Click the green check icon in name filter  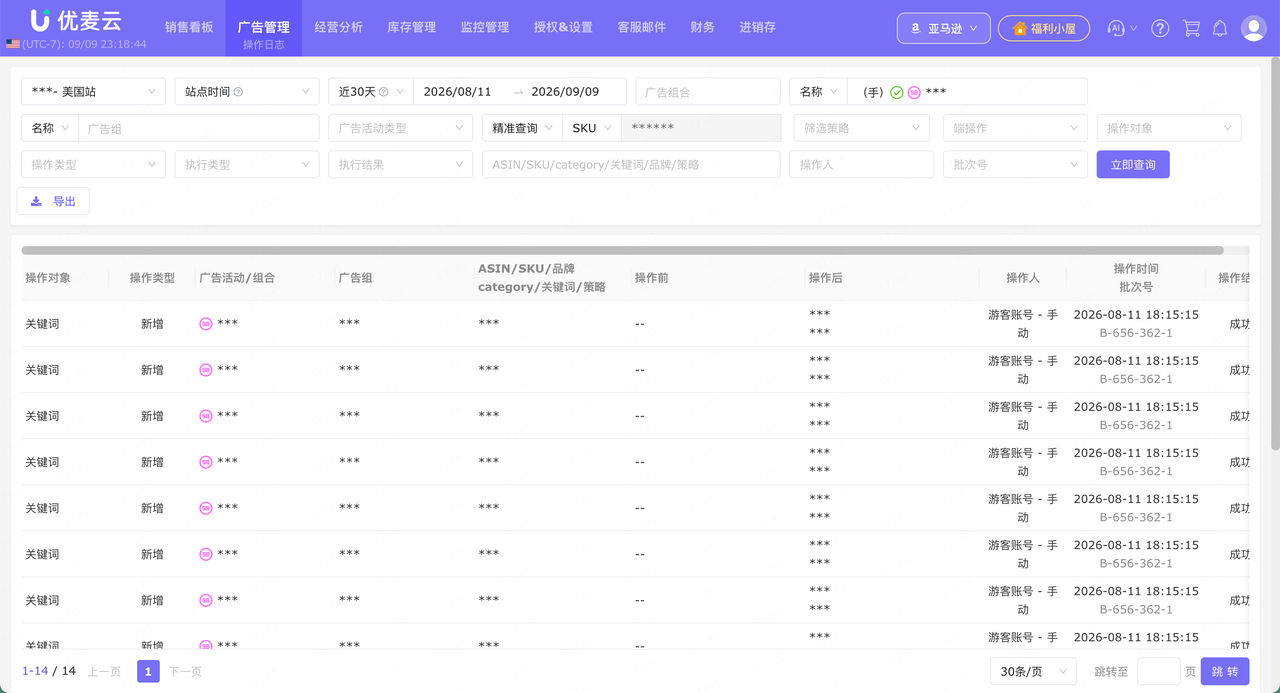coord(897,92)
